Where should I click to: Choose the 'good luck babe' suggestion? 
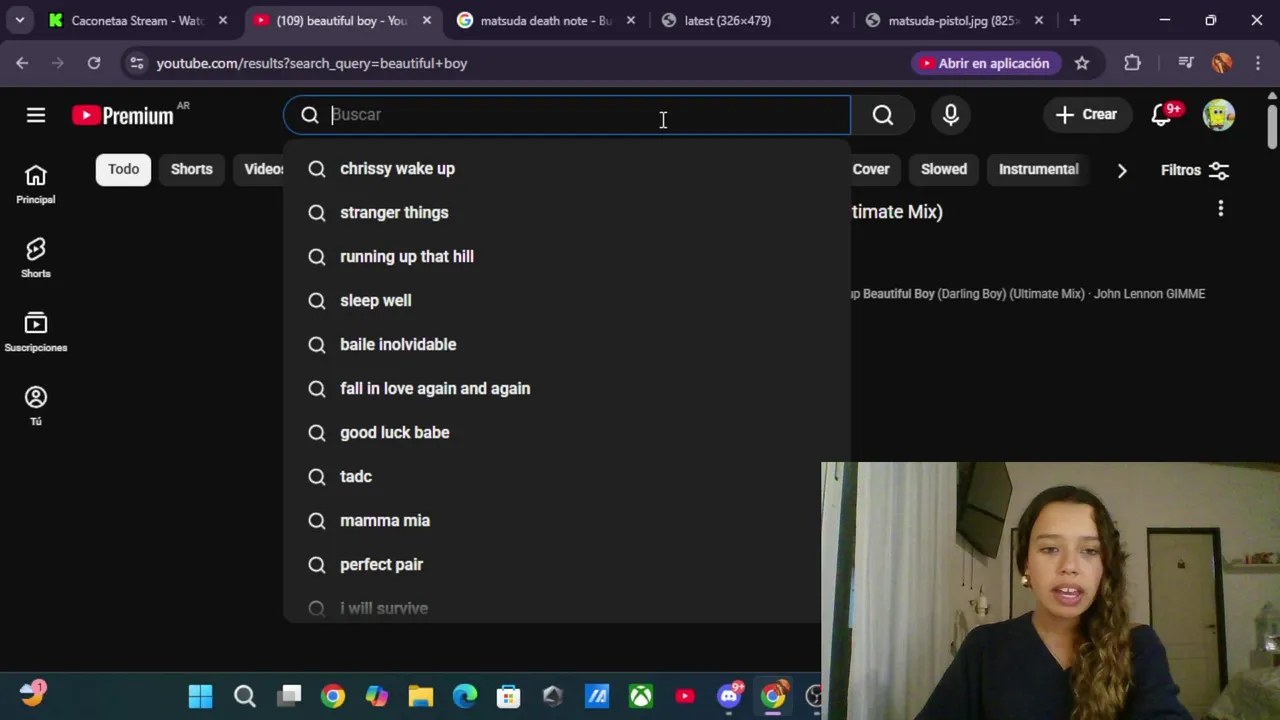click(566, 432)
